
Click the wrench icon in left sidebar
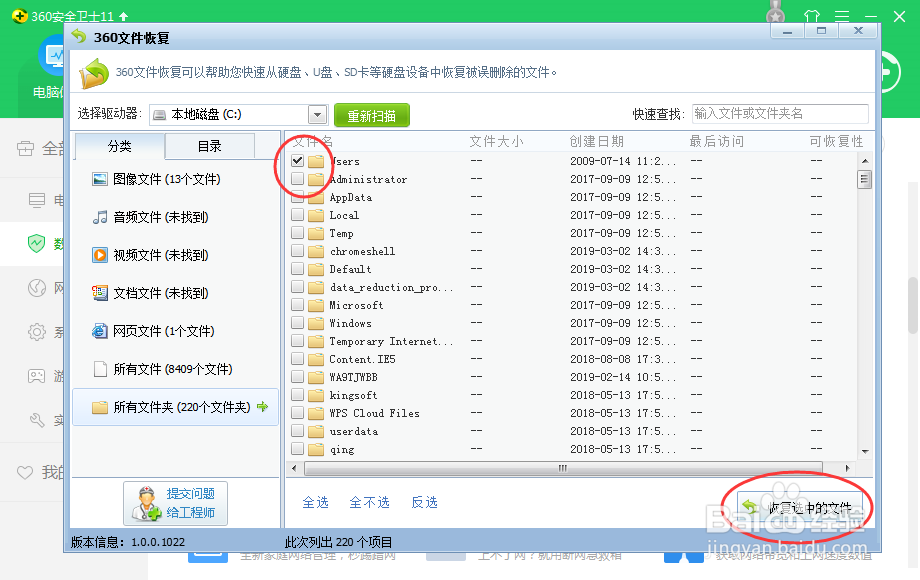point(36,420)
